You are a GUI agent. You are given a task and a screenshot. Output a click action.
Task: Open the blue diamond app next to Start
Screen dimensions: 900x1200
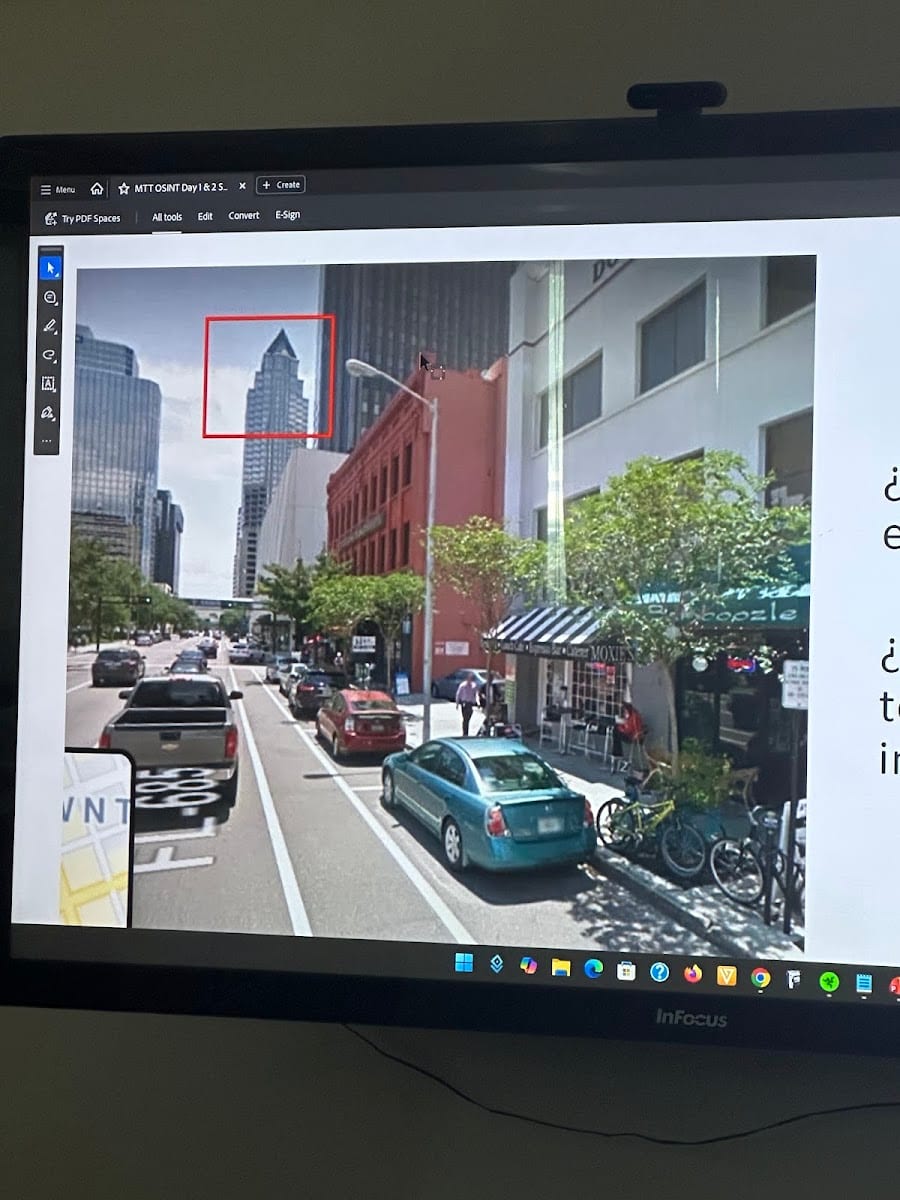click(x=496, y=964)
